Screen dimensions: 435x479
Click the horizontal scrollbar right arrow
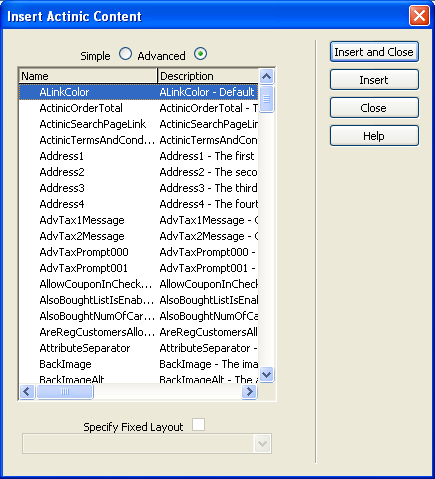pyautogui.click(x=249, y=391)
